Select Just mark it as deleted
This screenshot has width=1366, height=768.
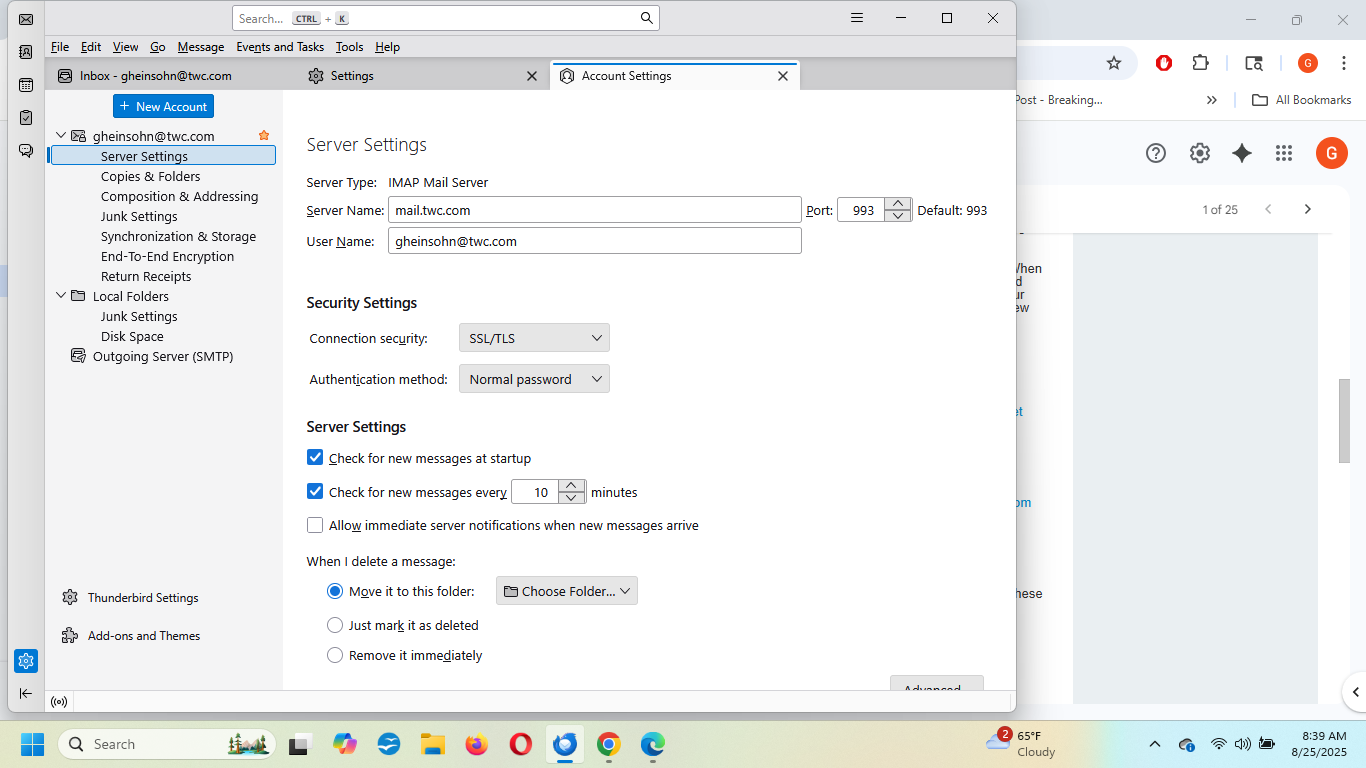(x=335, y=625)
